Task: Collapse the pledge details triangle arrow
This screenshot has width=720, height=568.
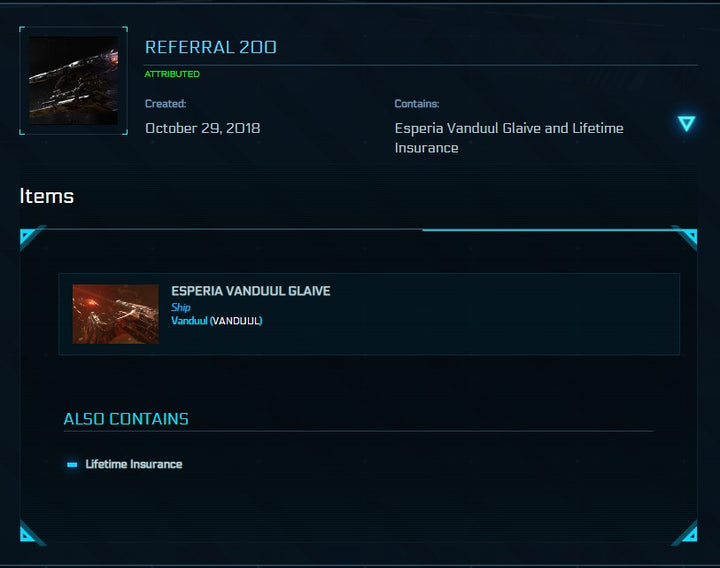Action: coord(686,124)
